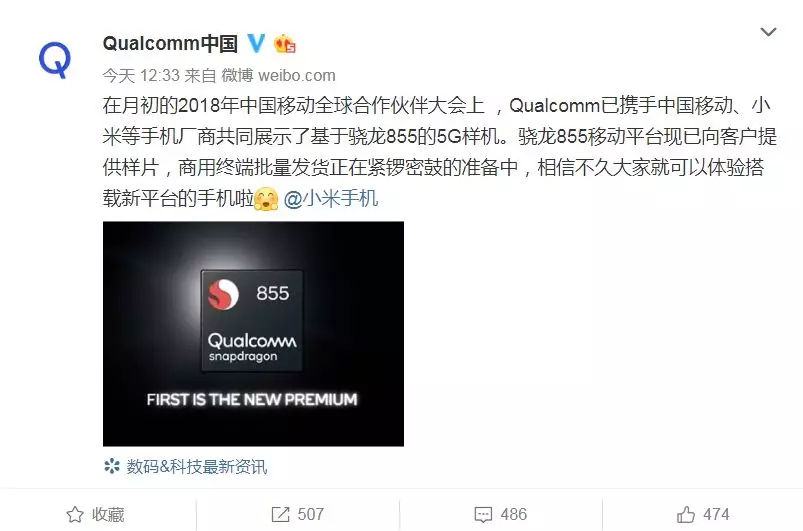The height and width of the screenshot is (531, 803).
Task: Click the hugging face emoji in post
Action: tap(266, 199)
